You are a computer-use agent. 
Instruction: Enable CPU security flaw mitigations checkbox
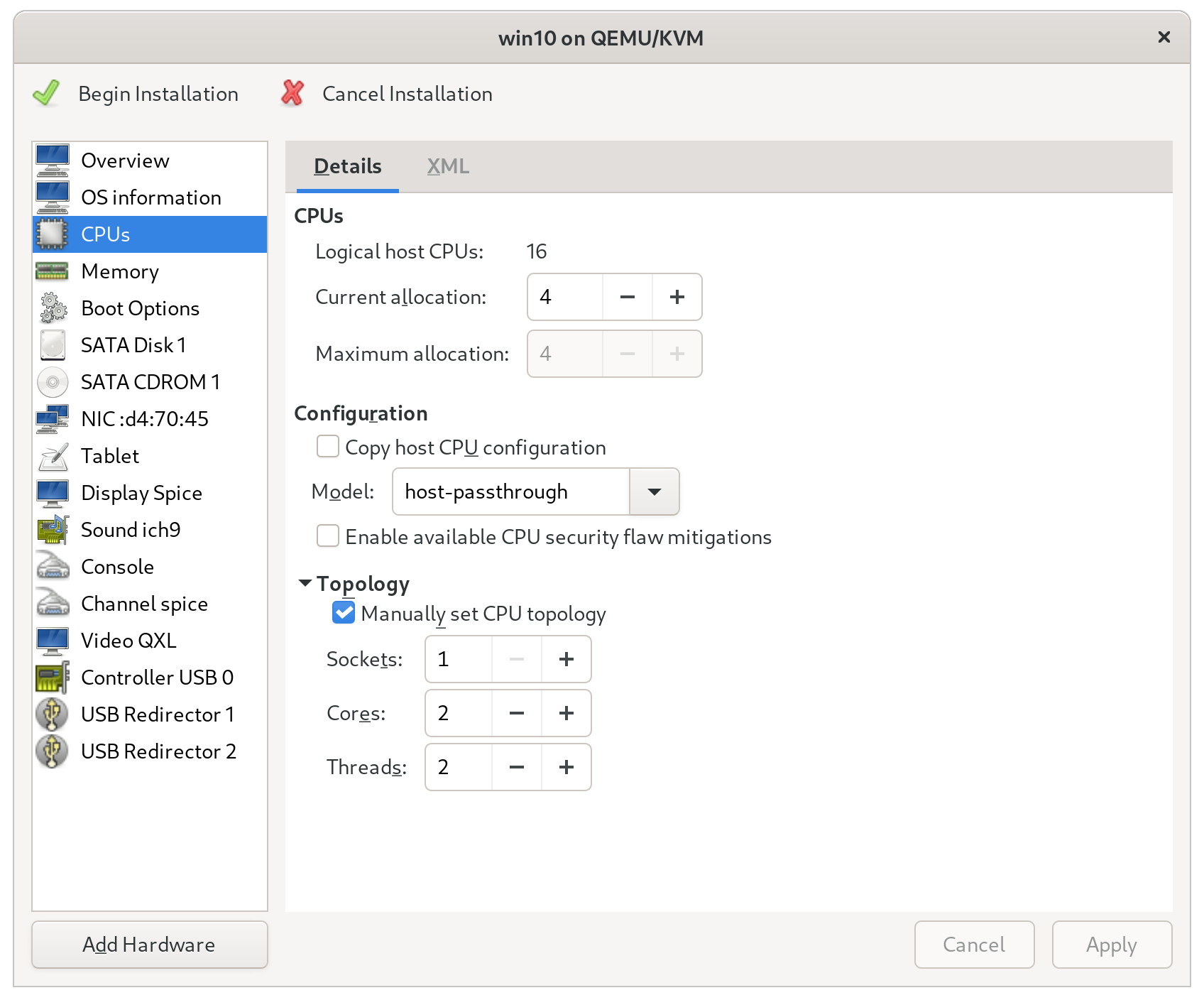point(327,537)
